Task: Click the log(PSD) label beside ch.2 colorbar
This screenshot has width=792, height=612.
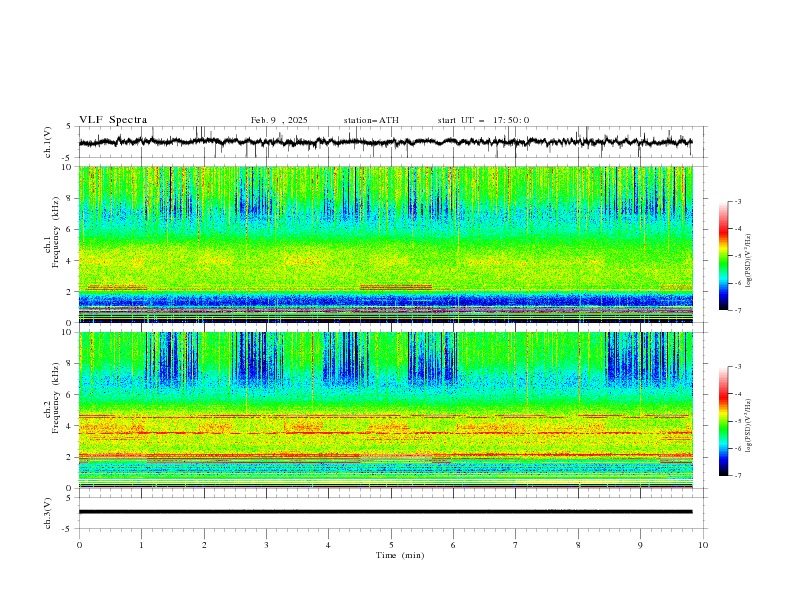Action: tap(748, 426)
